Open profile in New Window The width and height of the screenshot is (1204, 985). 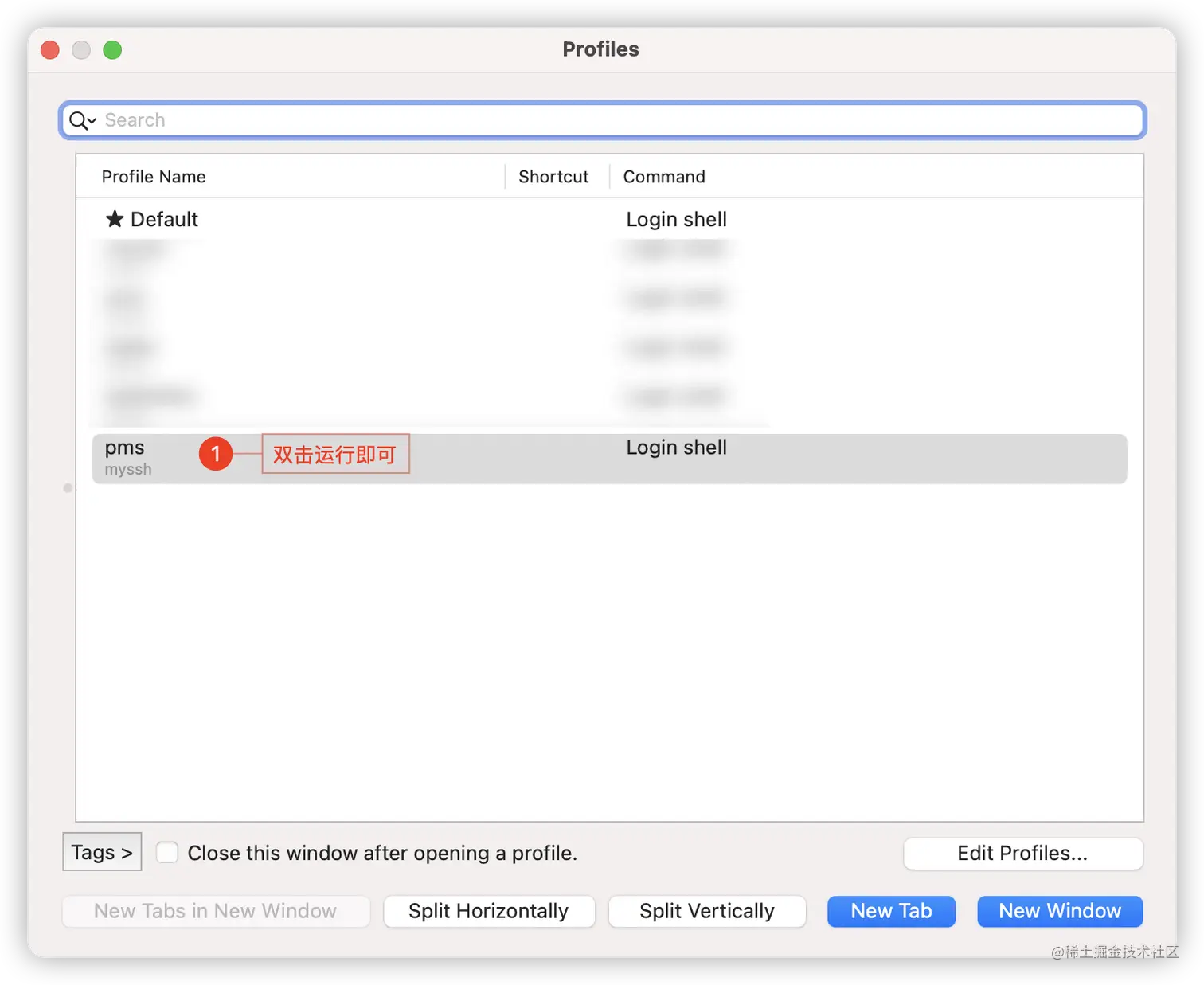point(1060,911)
